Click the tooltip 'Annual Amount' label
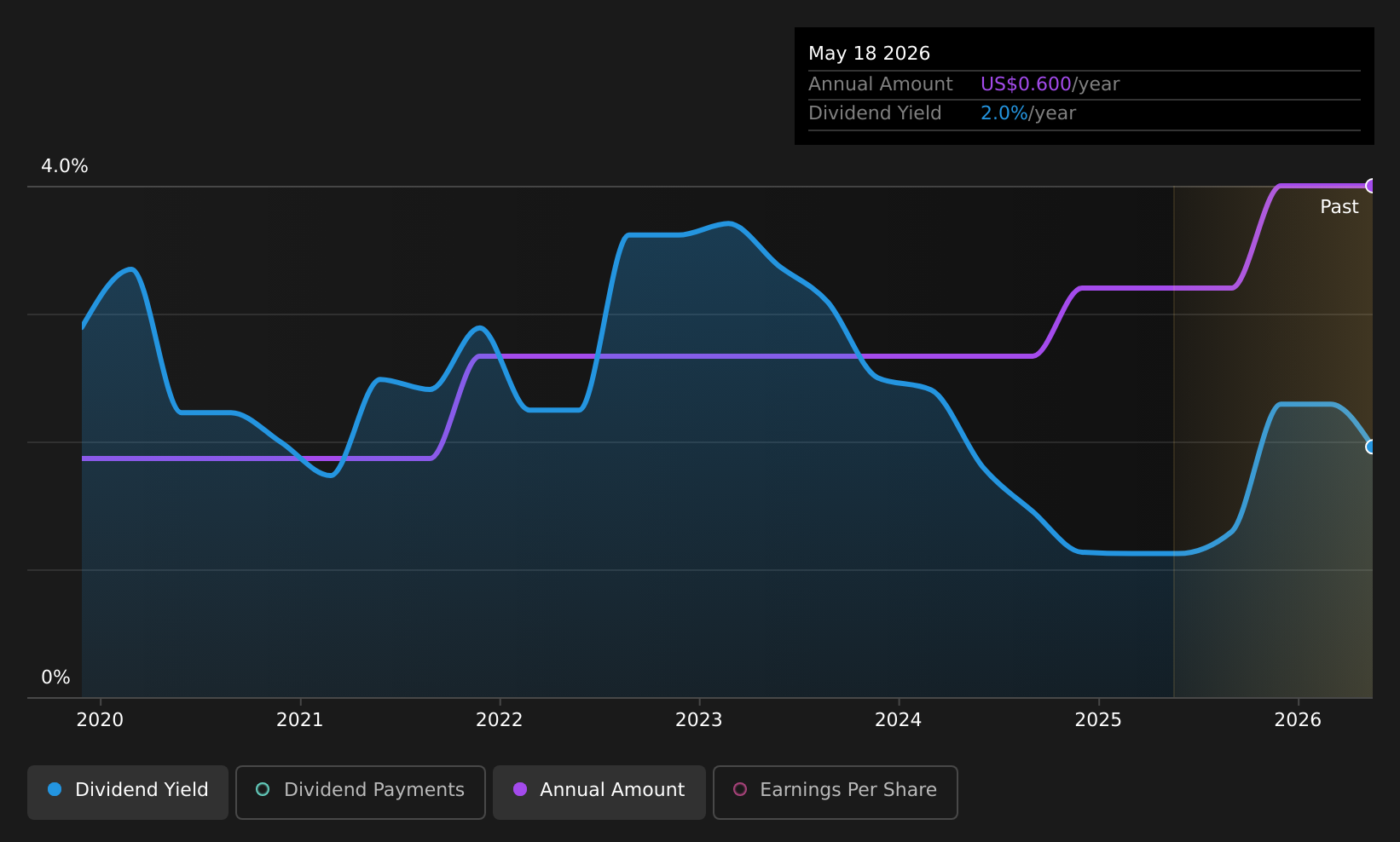The height and width of the screenshot is (842, 1400). 881,84
